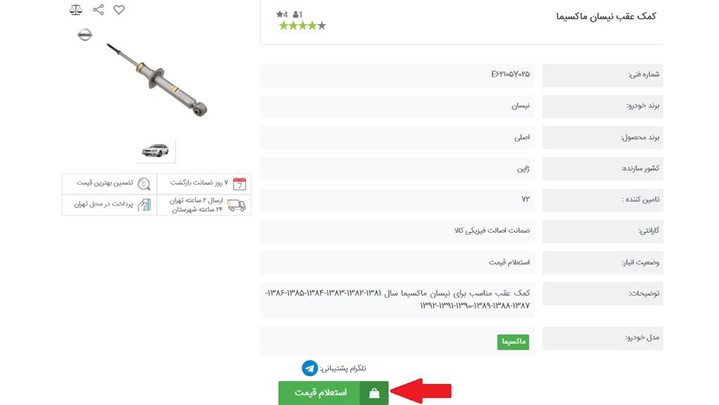Click the توضیحات description text field
719x405 pixels.
pyautogui.click(x=397, y=299)
